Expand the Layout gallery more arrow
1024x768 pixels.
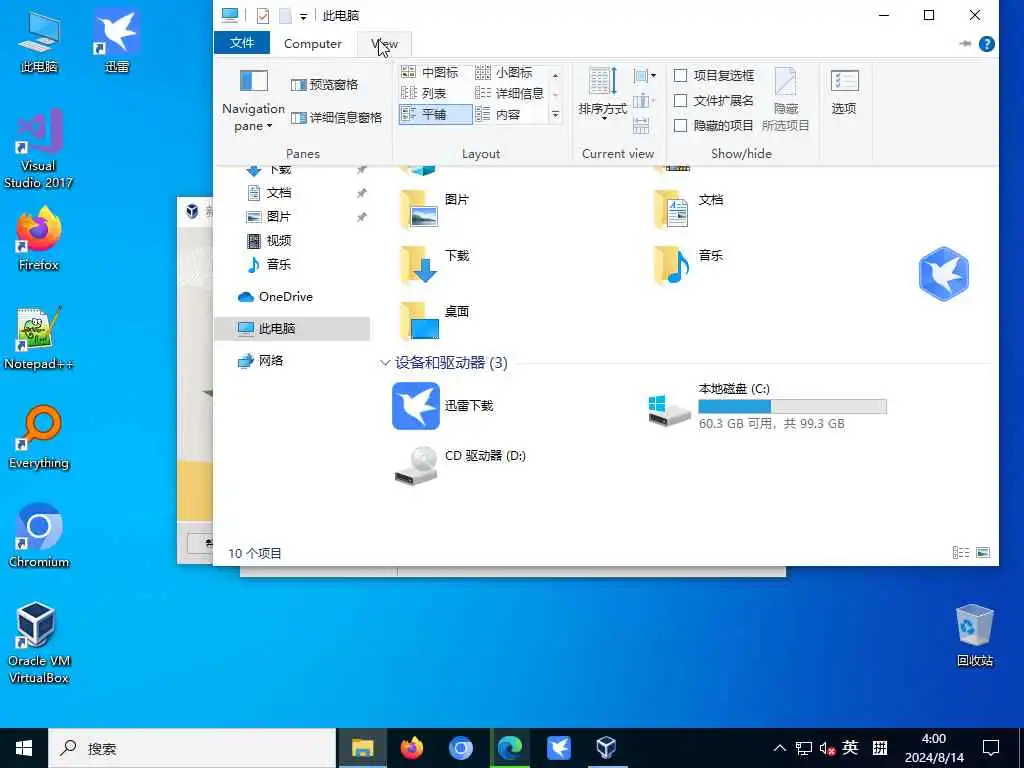(556, 114)
